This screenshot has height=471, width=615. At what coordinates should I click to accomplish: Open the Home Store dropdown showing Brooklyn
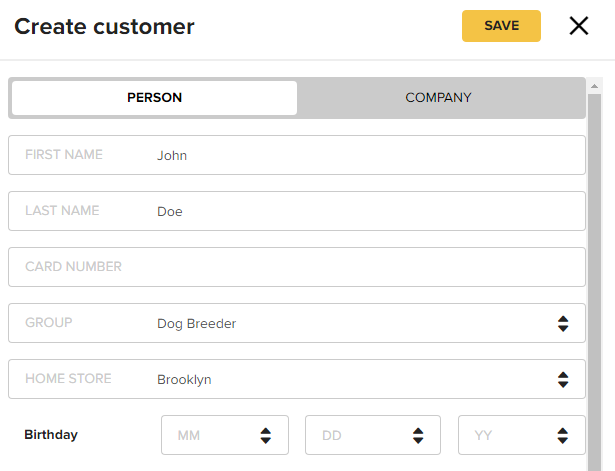click(297, 379)
